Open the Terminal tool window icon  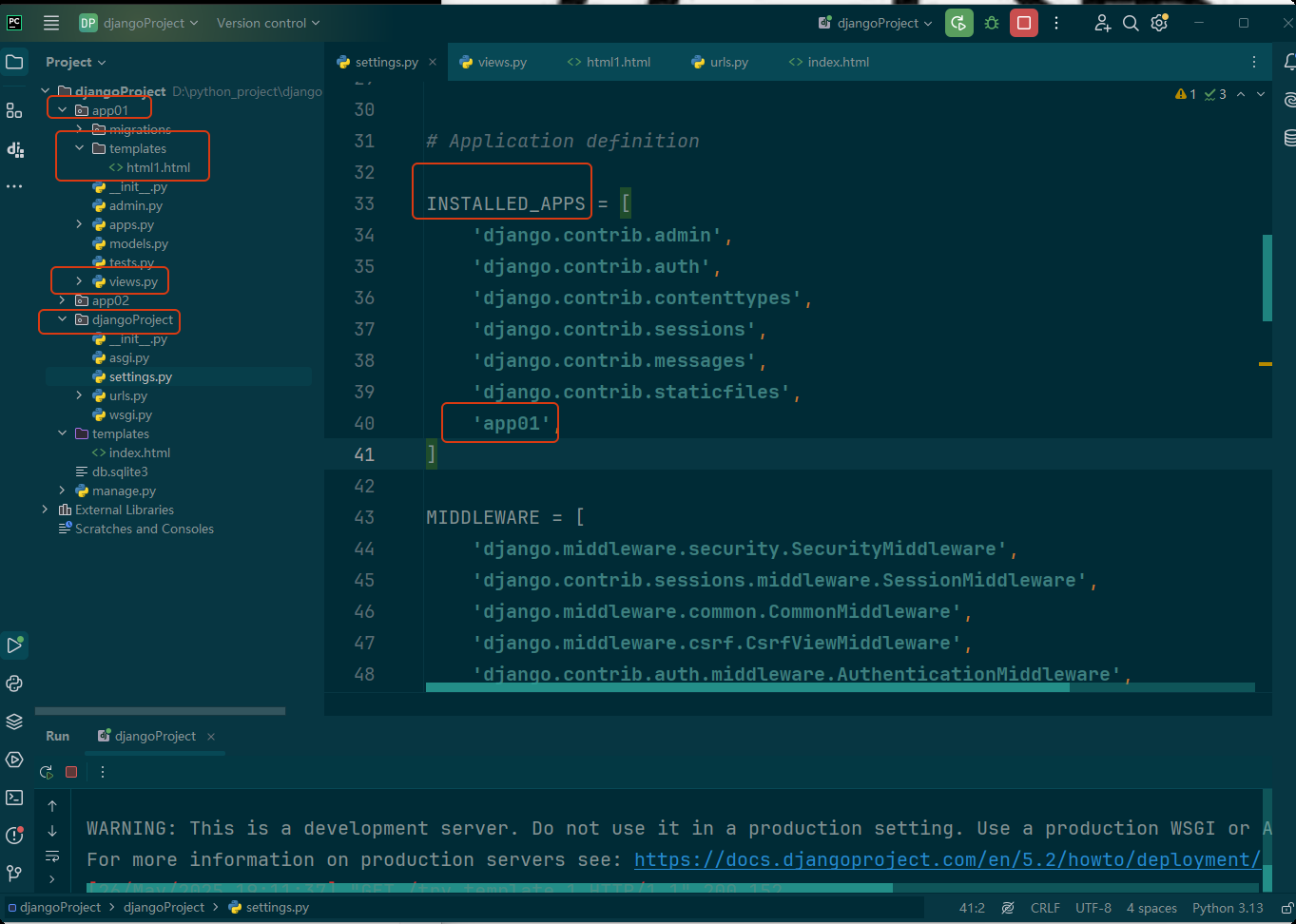point(14,798)
